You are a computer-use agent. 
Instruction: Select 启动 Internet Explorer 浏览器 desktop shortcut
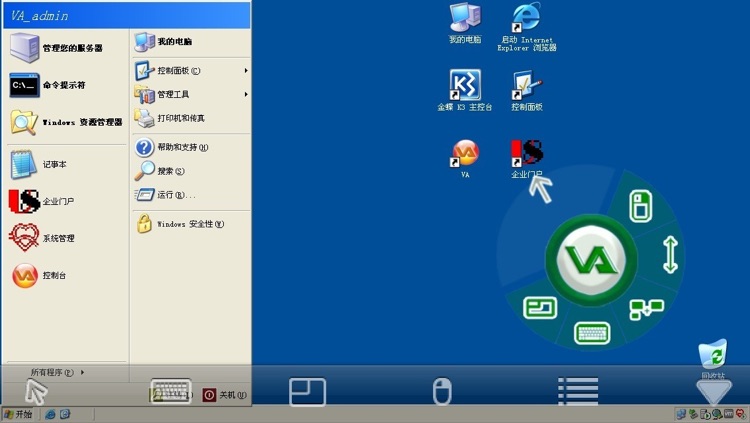[x=527, y=26]
